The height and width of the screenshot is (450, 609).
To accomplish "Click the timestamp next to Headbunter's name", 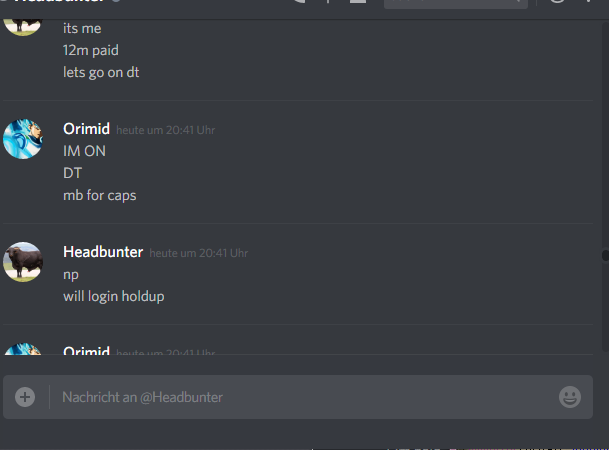I will click(198, 253).
